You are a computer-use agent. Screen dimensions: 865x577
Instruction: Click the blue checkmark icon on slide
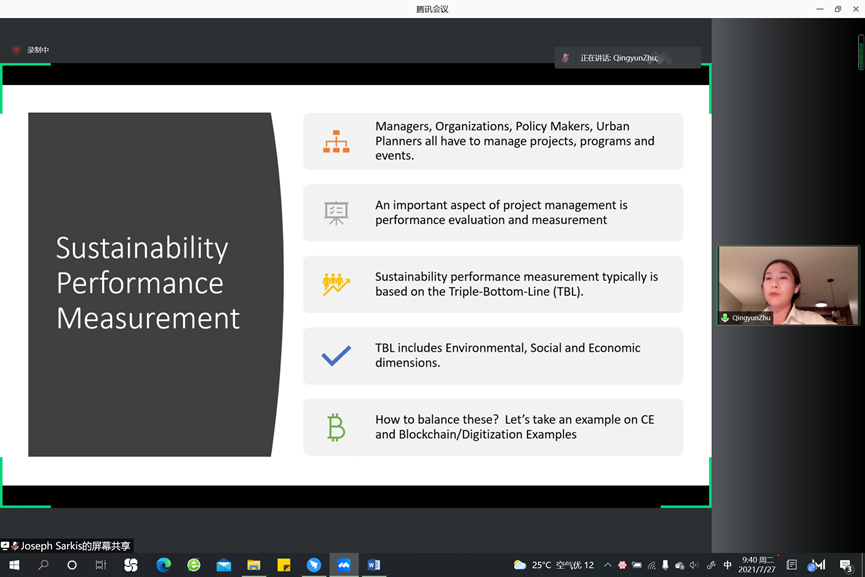(336, 356)
